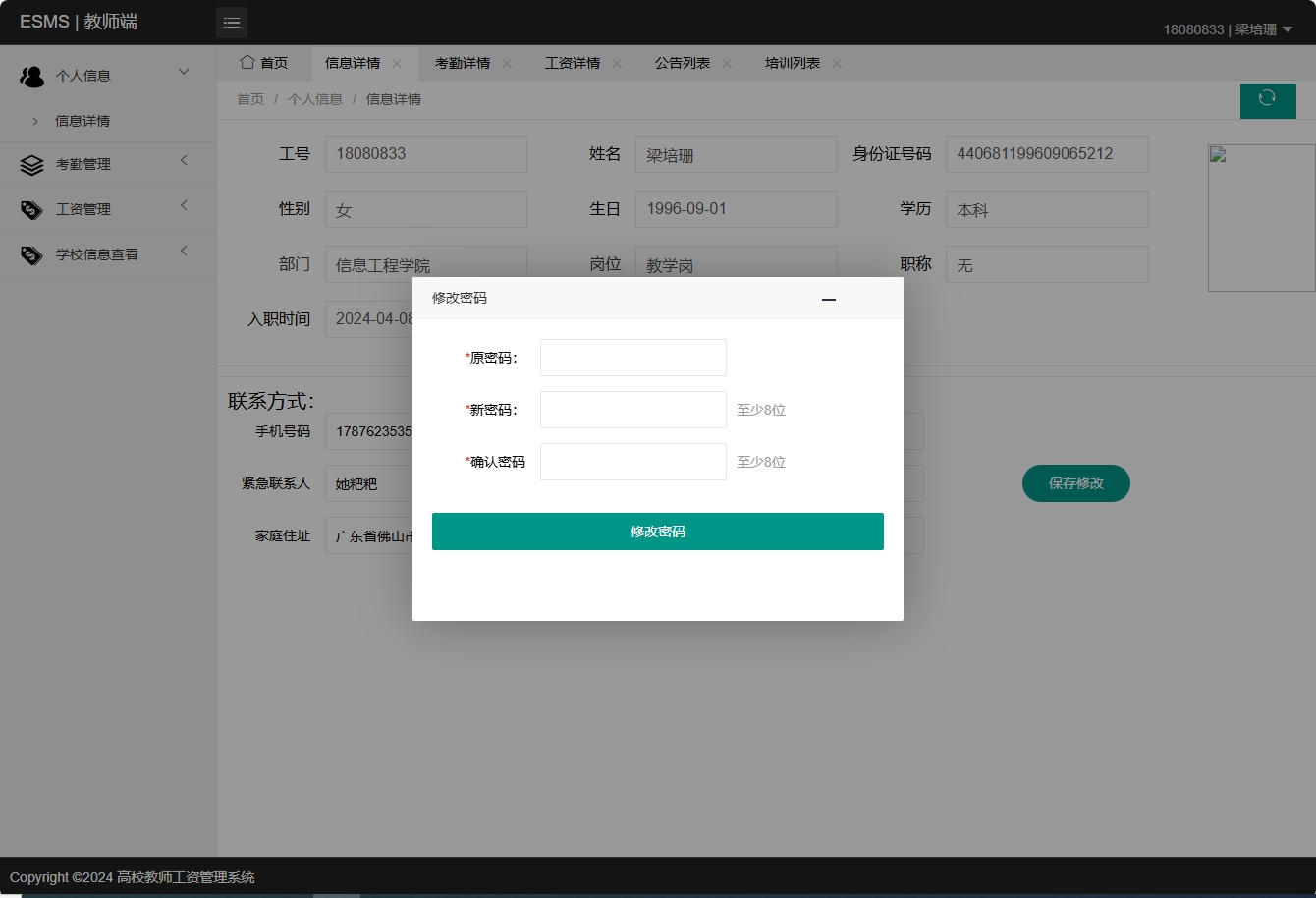The image size is (1316, 898).
Task: Close the 考勤详情 tab
Action: [506, 63]
